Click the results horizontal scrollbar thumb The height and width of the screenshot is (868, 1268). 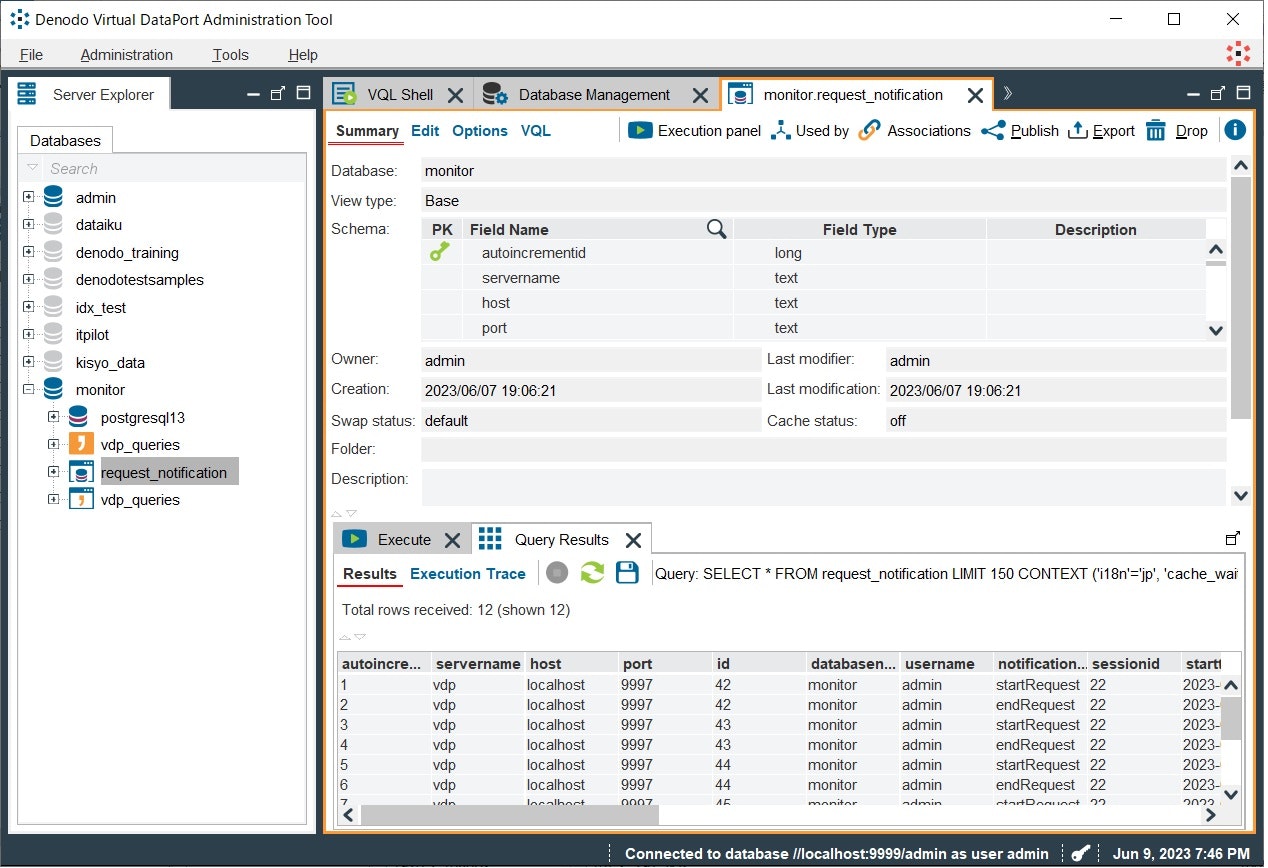[x=510, y=815]
